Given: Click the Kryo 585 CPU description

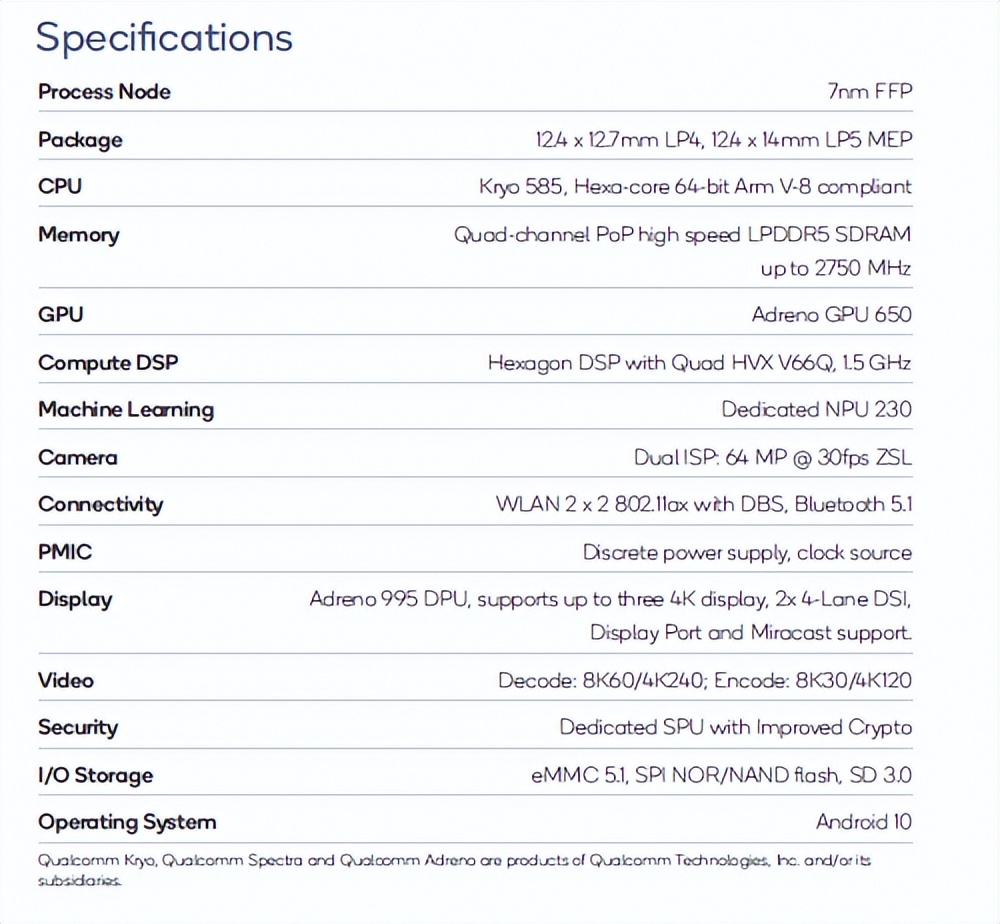Looking at the screenshot, I should tap(695, 187).
